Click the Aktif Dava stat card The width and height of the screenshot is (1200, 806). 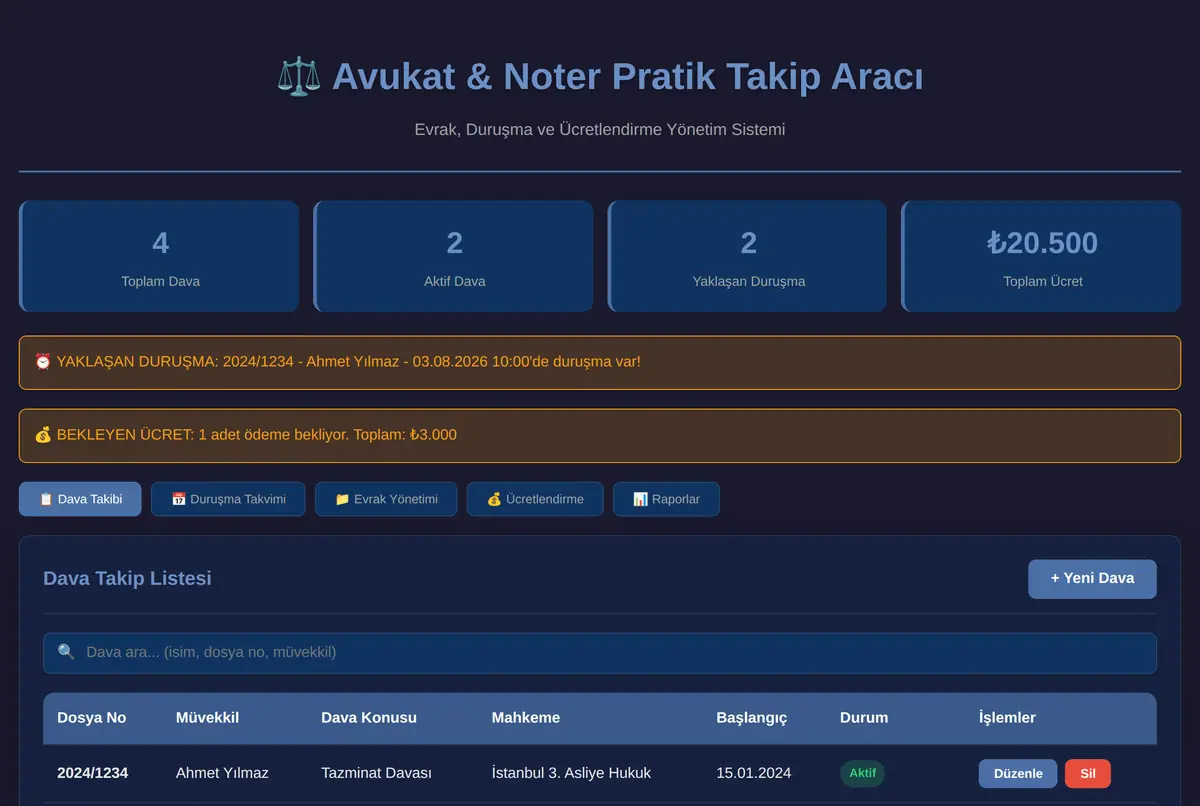[x=453, y=257]
